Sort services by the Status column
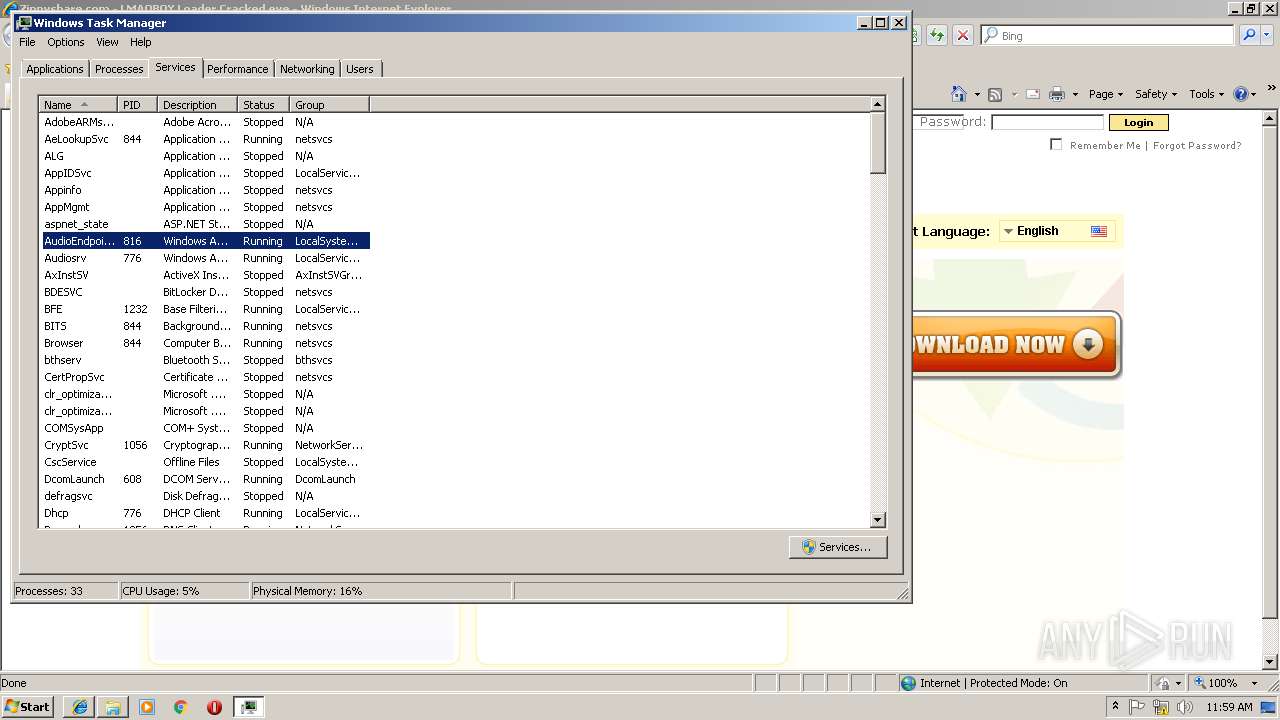This screenshot has width=1280, height=720. (263, 104)
